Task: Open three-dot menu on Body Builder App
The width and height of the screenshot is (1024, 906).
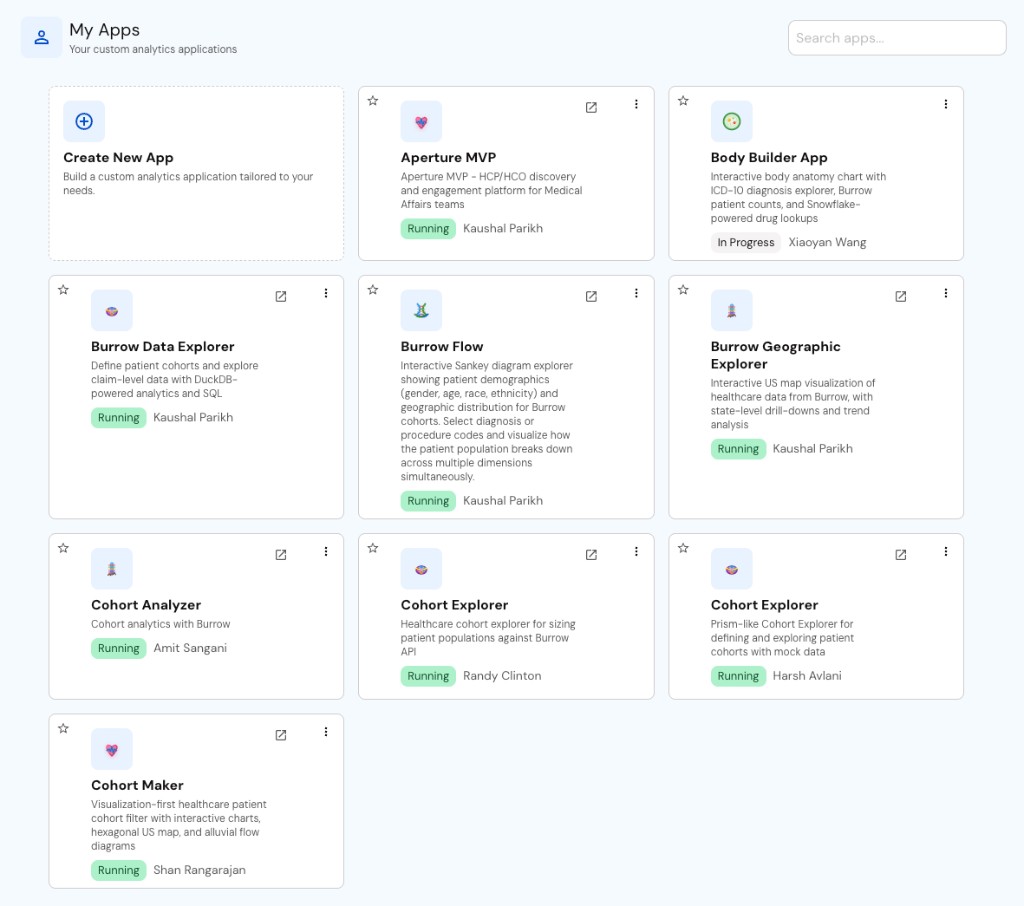Action: 946,104
